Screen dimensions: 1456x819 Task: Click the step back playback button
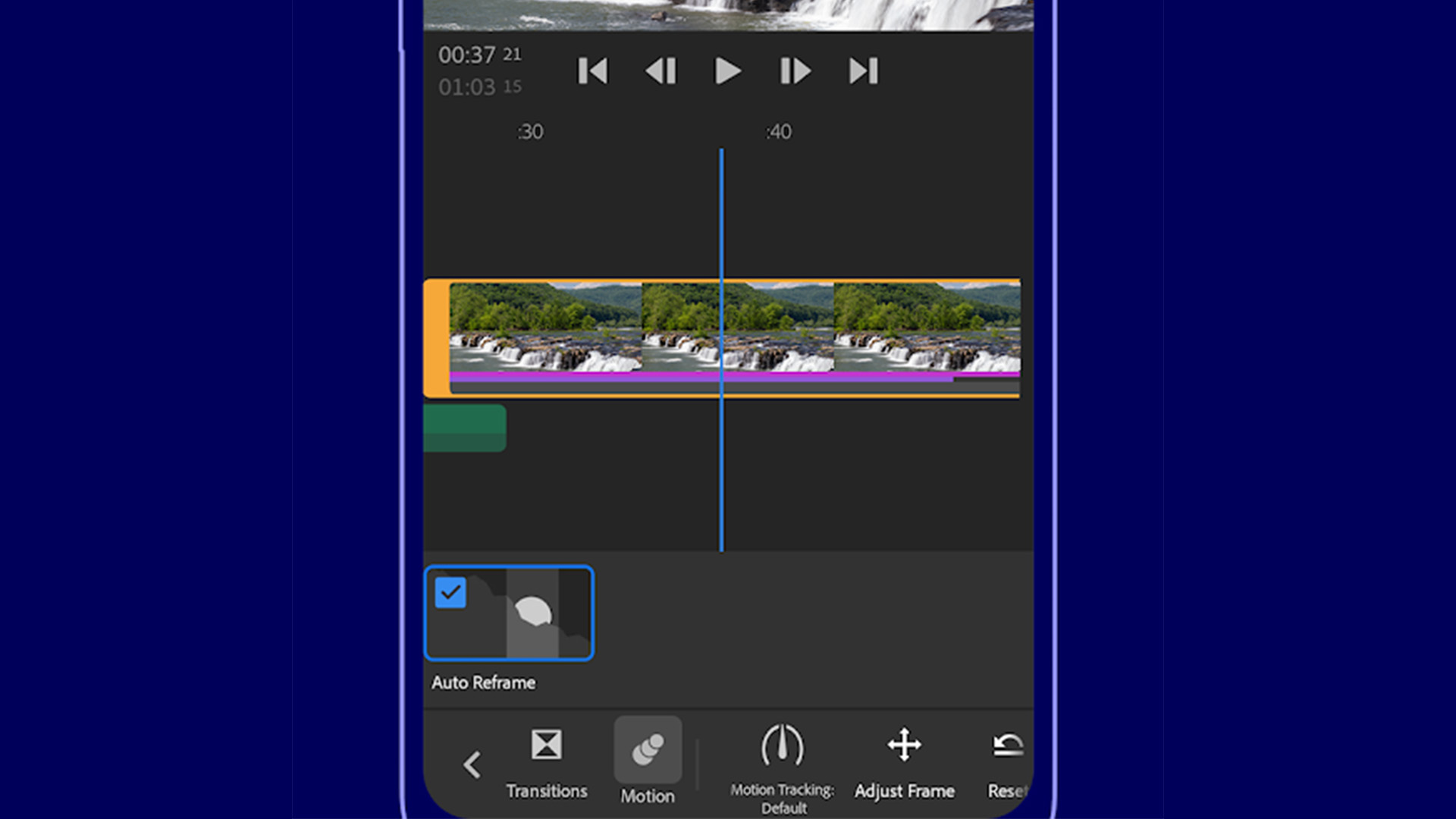(x=660, y=70)
